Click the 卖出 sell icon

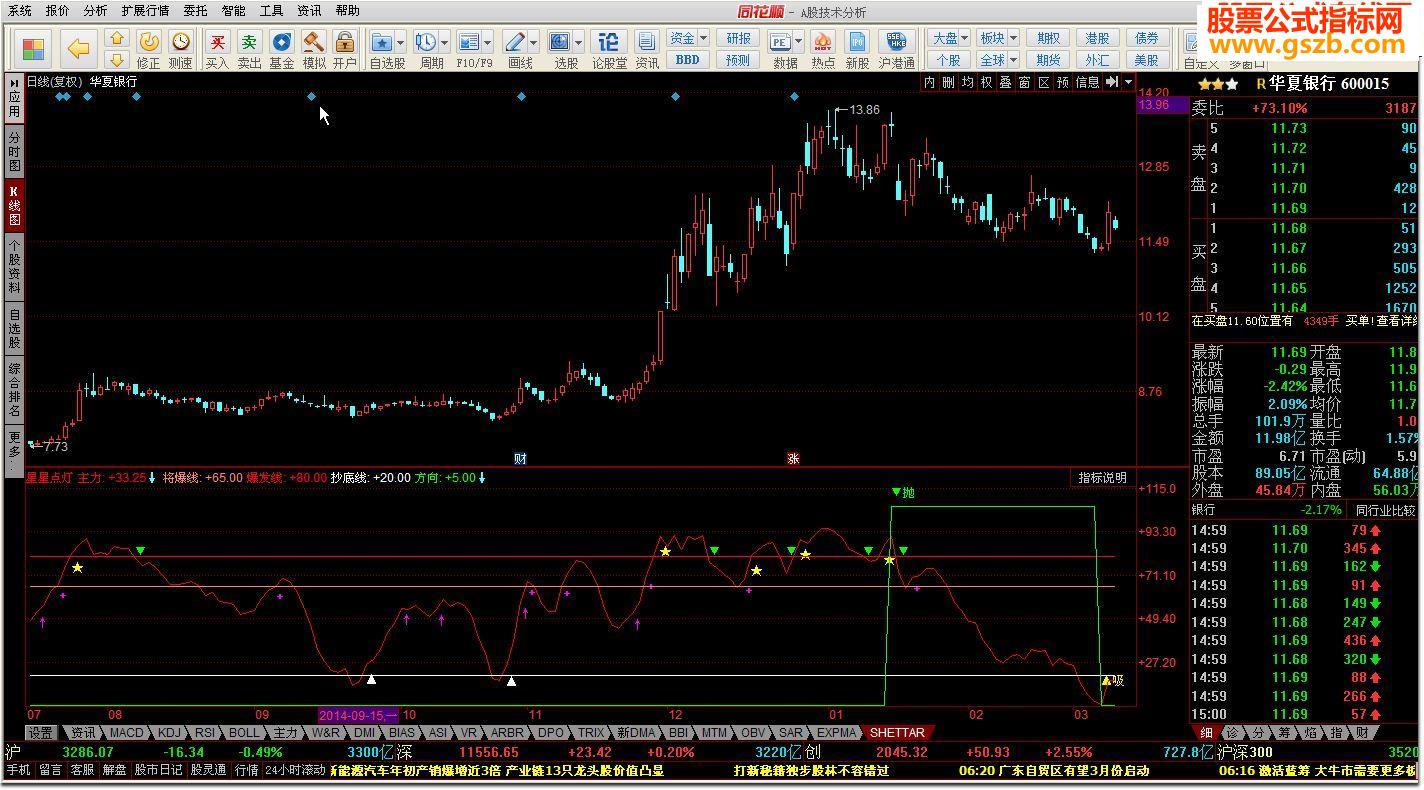coord(249,42)
